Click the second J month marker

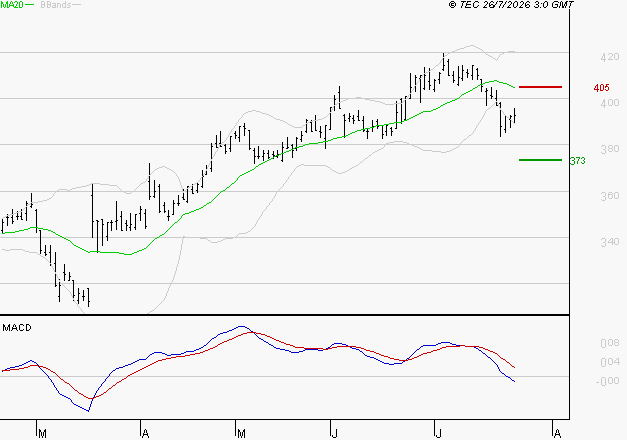coord(439,433)
